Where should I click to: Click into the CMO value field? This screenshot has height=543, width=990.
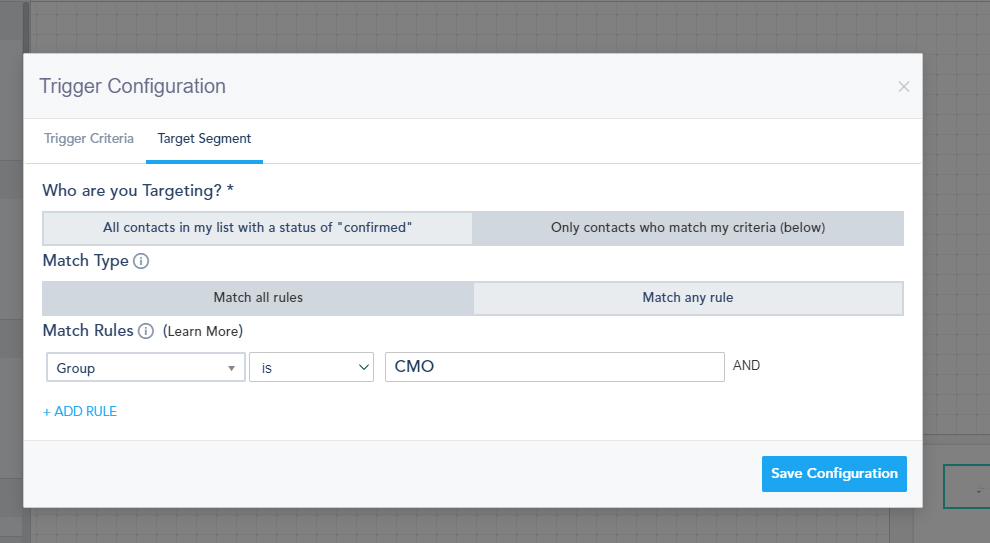tap(554, 367)
